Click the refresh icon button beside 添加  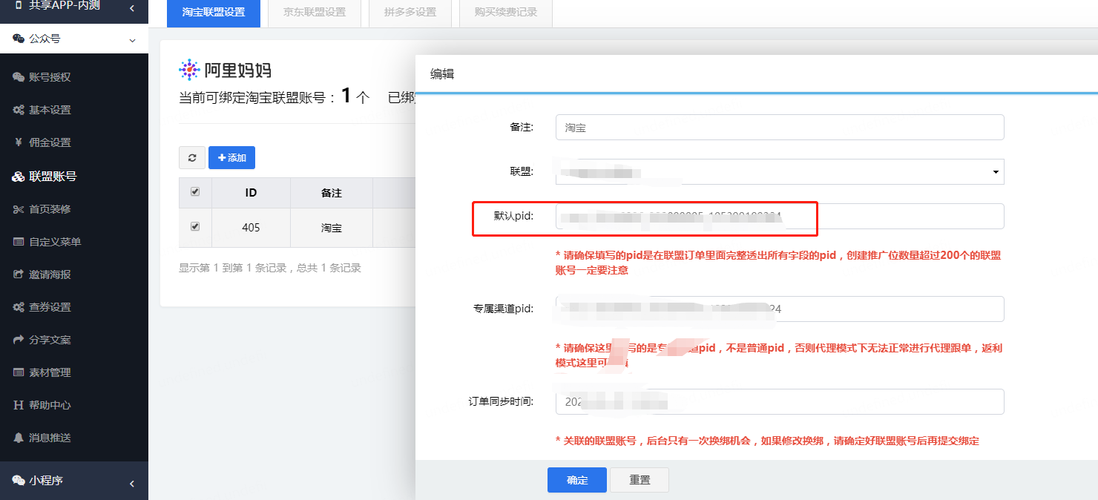pos(192,158)
